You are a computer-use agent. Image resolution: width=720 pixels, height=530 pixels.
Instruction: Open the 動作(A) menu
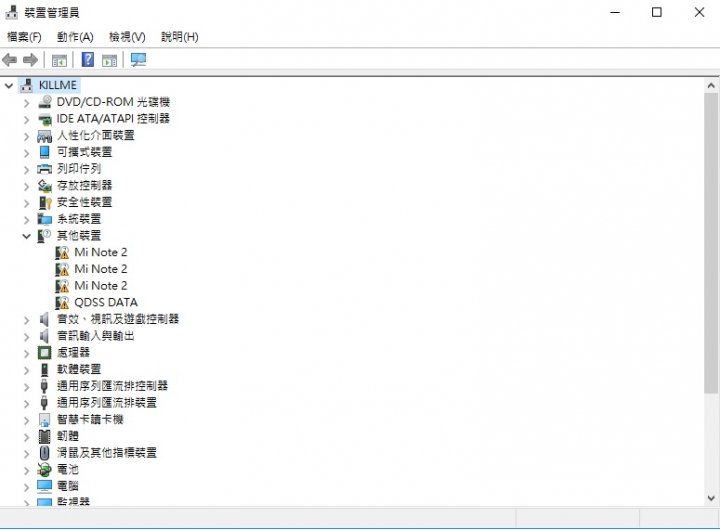[75, 37]
